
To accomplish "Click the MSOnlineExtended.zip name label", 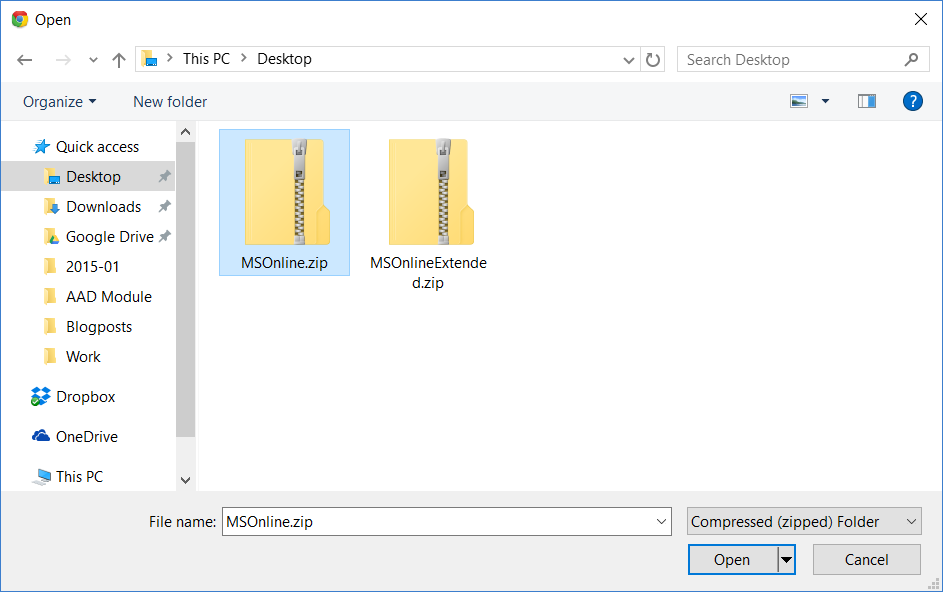I will coord(428,273).
